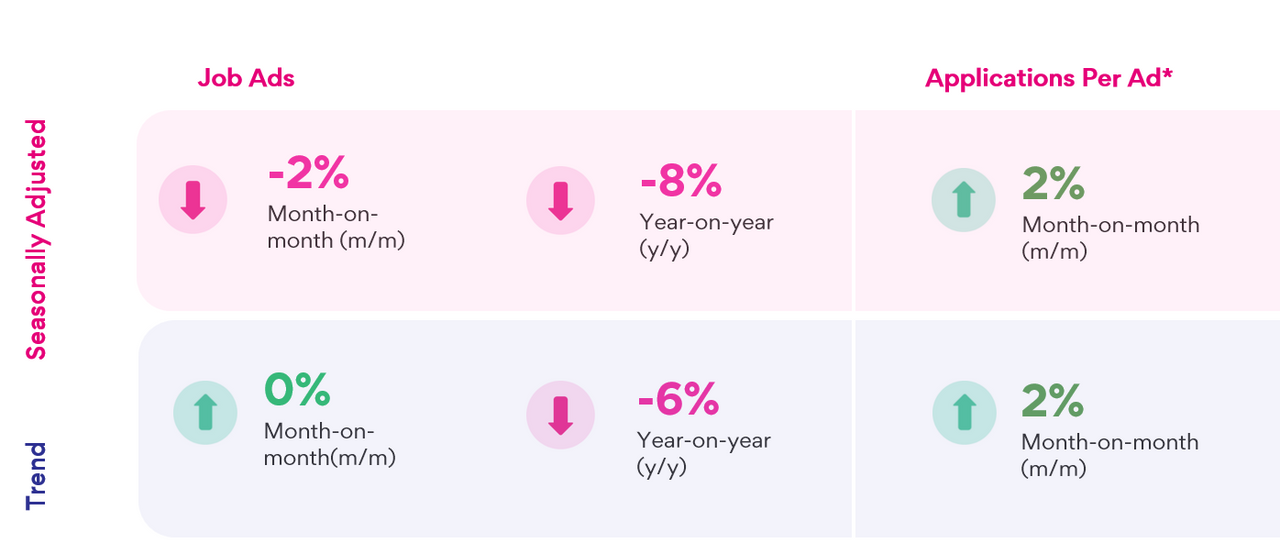The height and width of the screenshot is (556, 1280).
Task: Click the up arrow in Trend Applications Per Ad
Action: (964, 412)
